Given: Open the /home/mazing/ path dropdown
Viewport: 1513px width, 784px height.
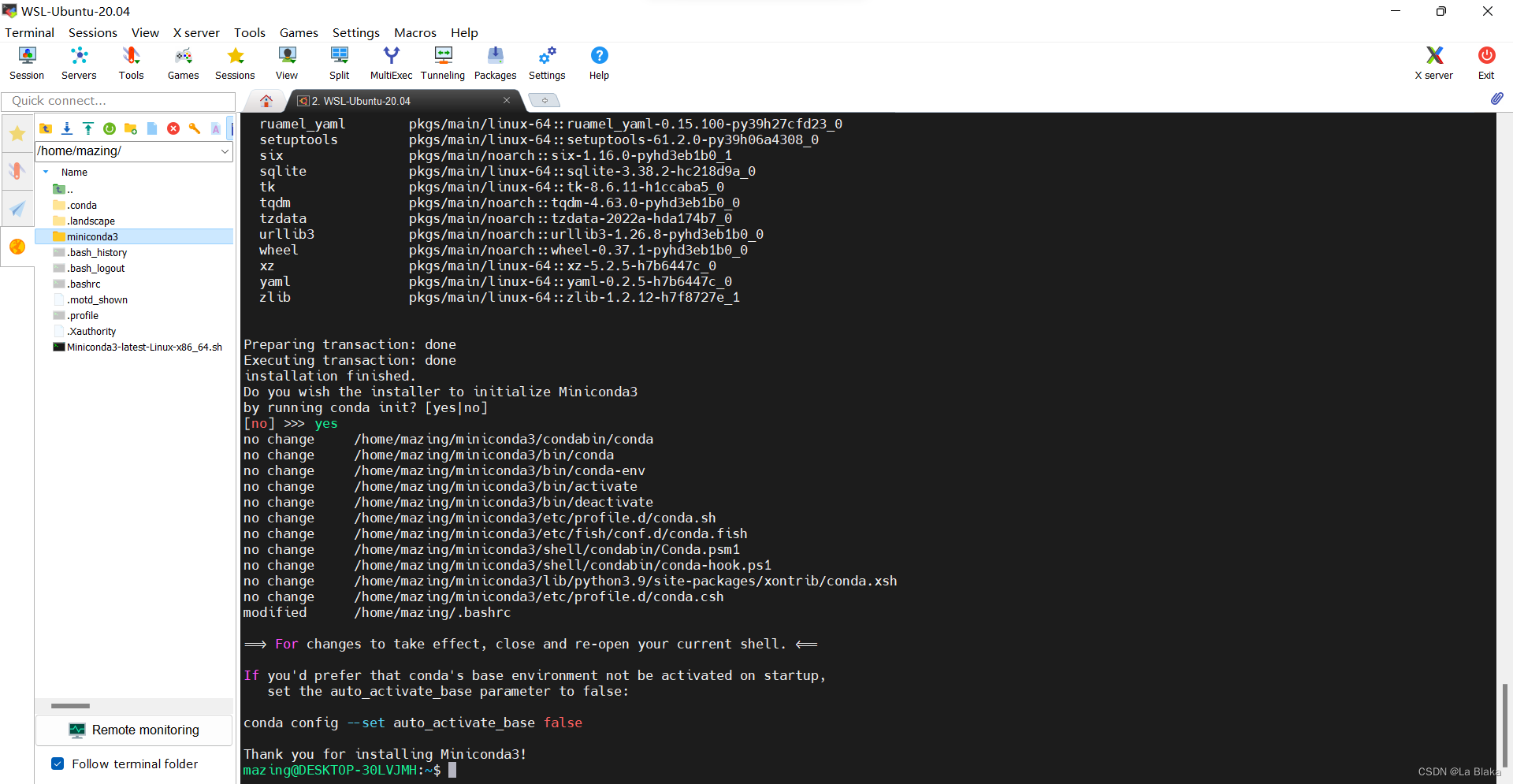Looking at the screenshot, I should click(226, 150).
